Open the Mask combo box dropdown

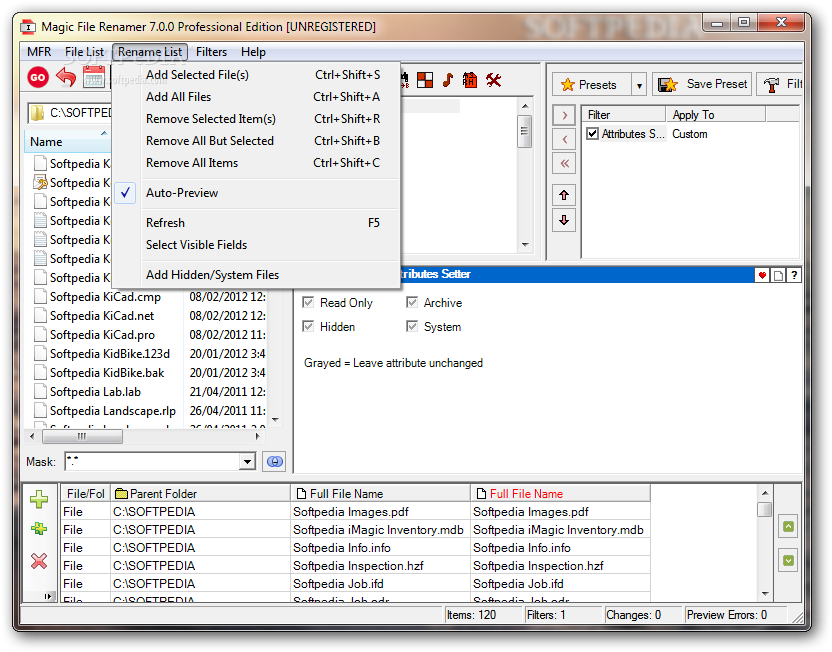click(247, 462)
